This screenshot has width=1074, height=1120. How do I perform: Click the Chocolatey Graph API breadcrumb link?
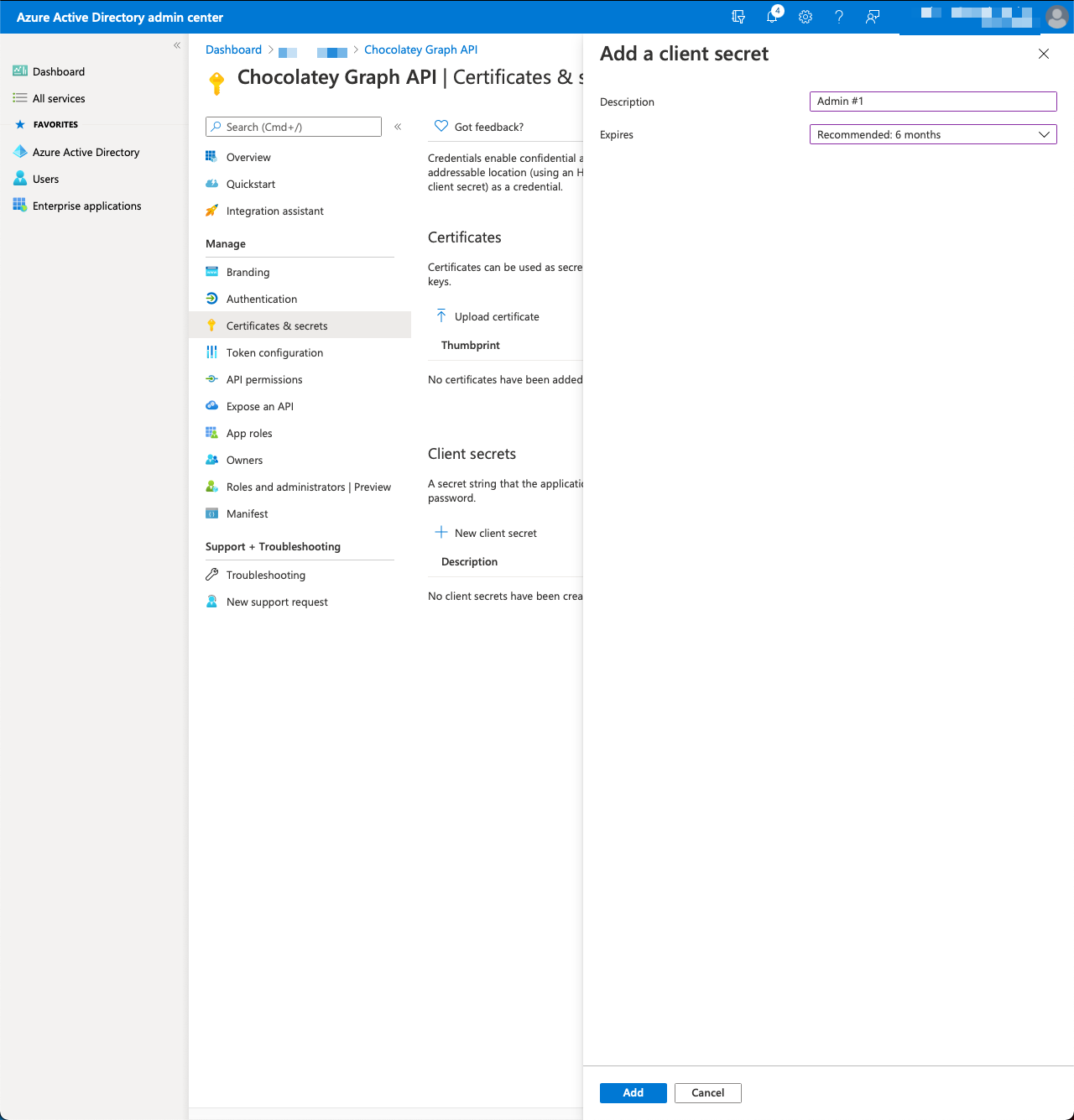click(420, 49)
